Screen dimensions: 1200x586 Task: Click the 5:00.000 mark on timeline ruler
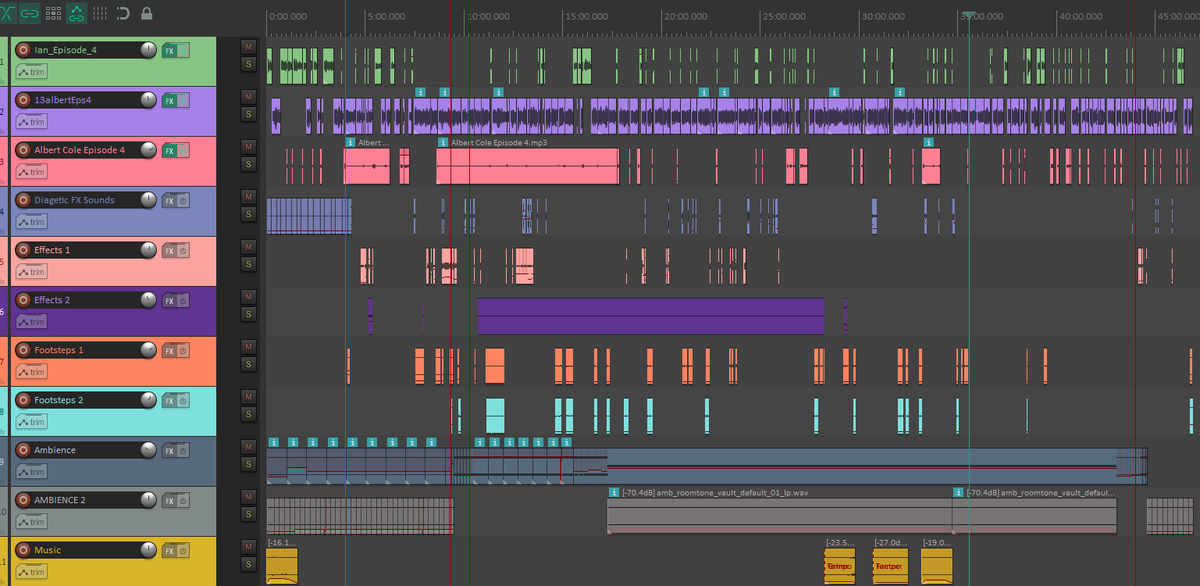coord(385,17)
